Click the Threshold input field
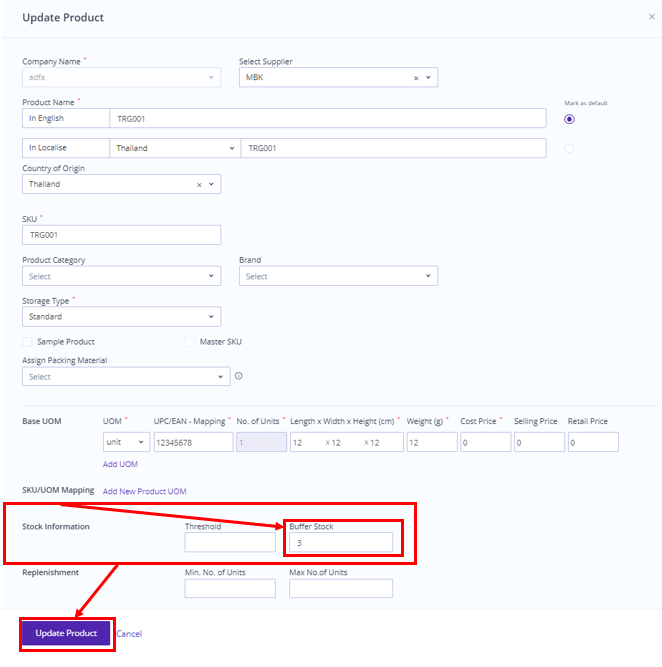This screenshot has width=662, height=667. click(230, 543)
